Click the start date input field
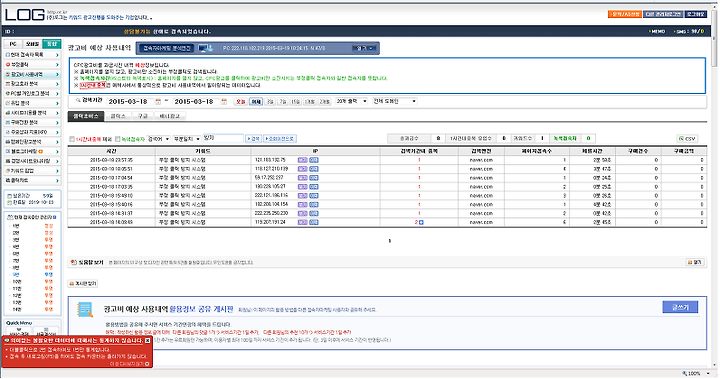Image resolution: width=720 pixels, height=379 pixels. (x=130, y=102)
